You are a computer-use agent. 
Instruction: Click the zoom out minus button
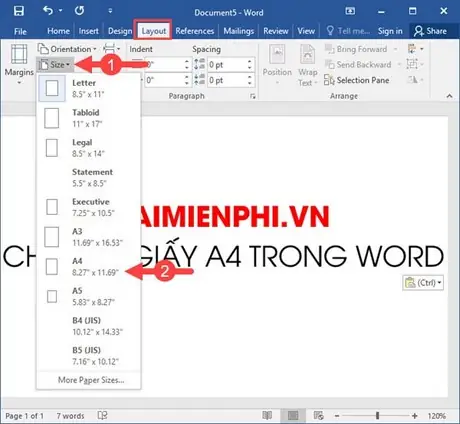click(x=337, y=416)
